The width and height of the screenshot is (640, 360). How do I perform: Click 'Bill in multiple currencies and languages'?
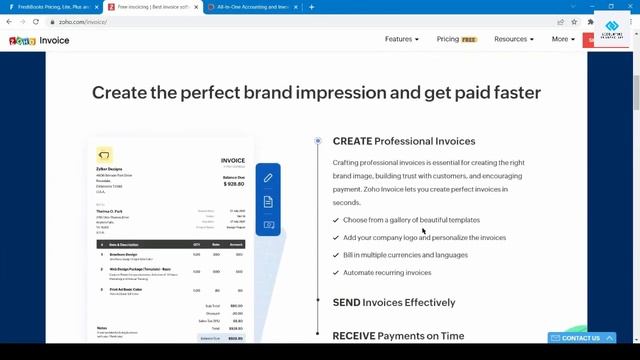(405, 255)
